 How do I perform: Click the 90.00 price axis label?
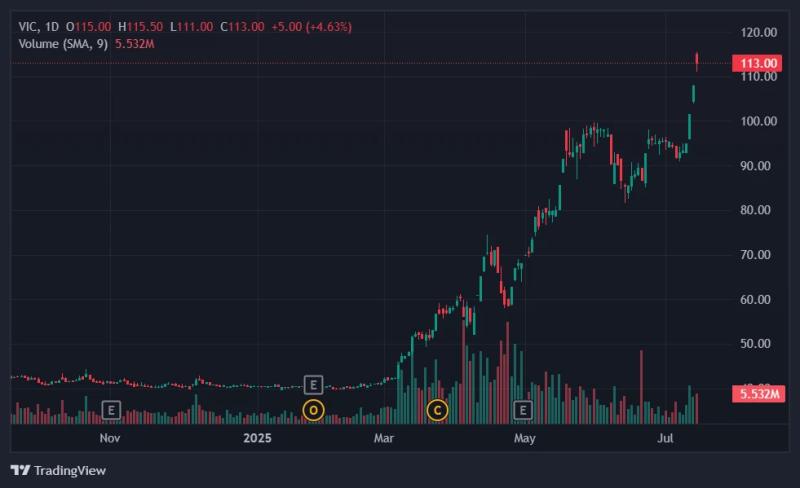756,166
